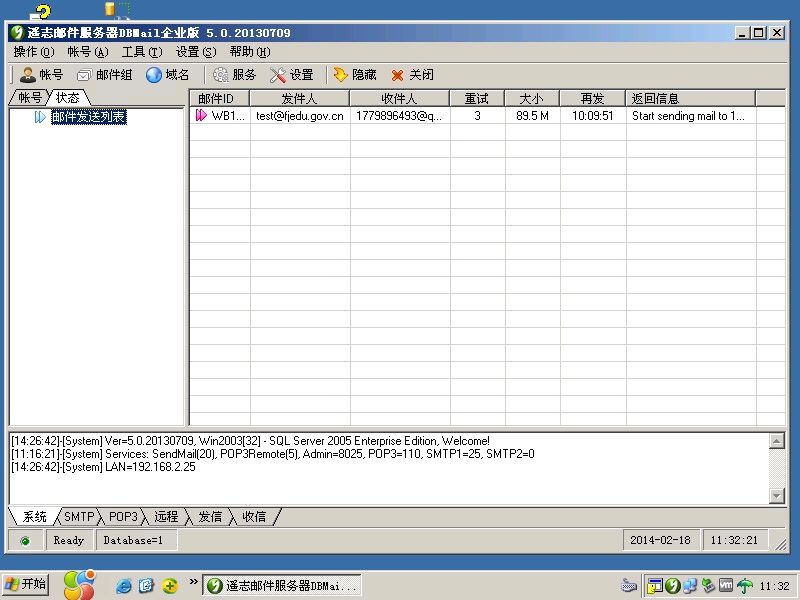Click the green status indicator light
Image resolution: width=800 pixels, height=600 pixels.
[24, 541]
